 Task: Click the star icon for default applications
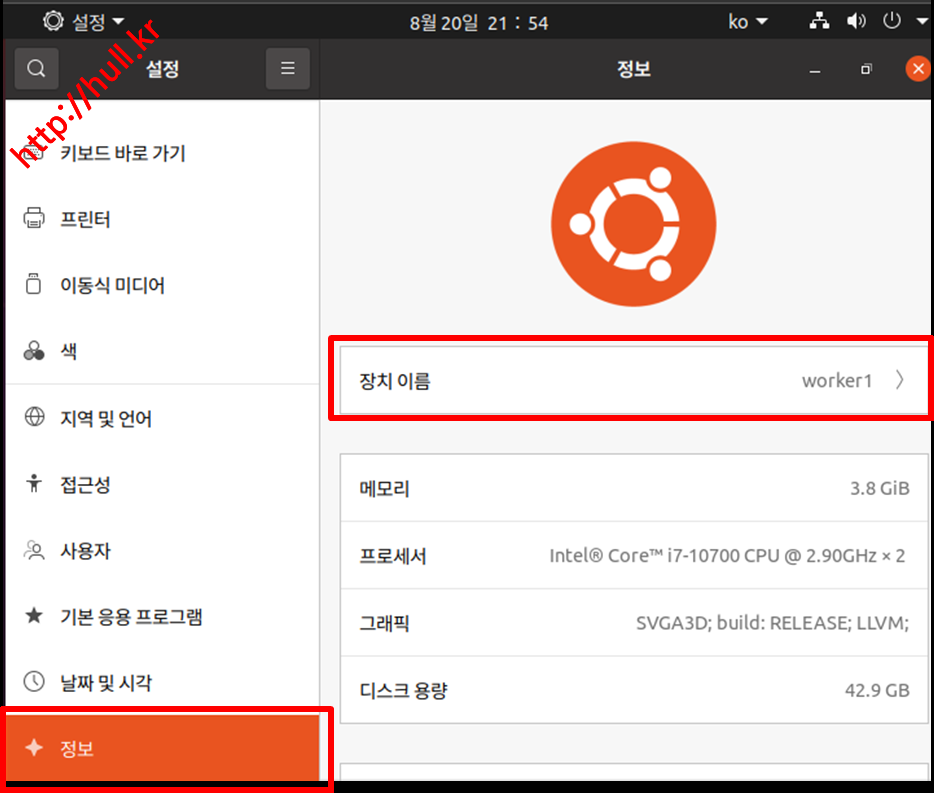click(x=34, y=615)
